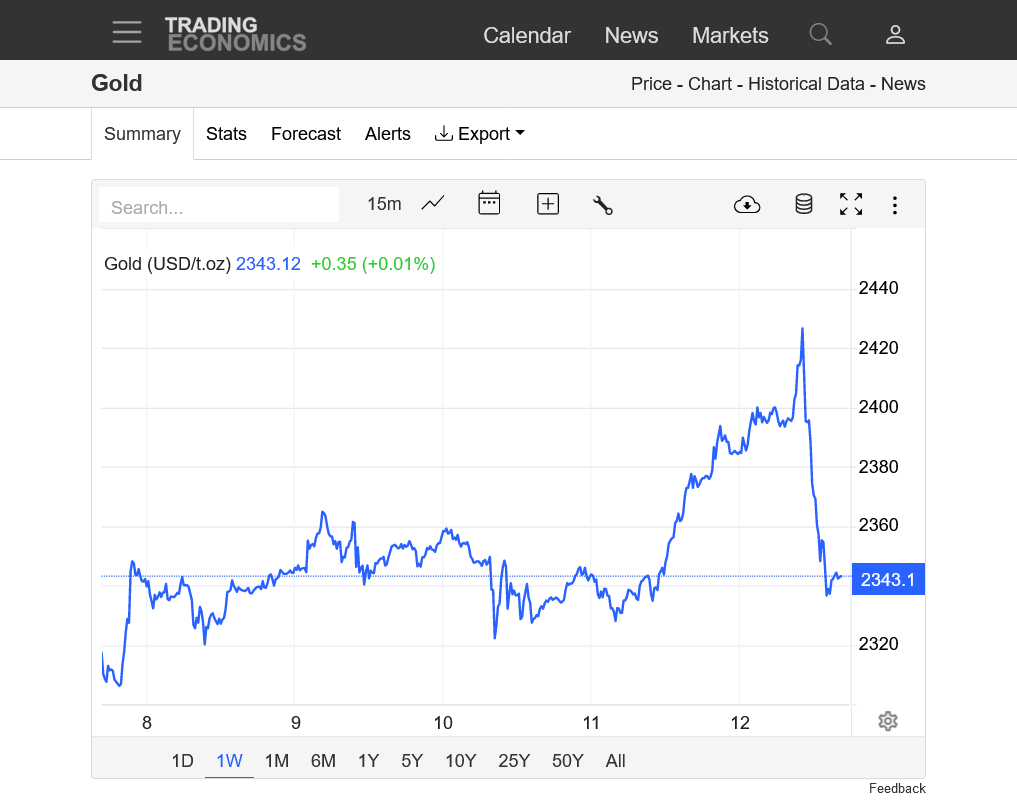Screen dimensions: 1017x807
Task: Open the chart tools wrench icon
Action: 603,205
